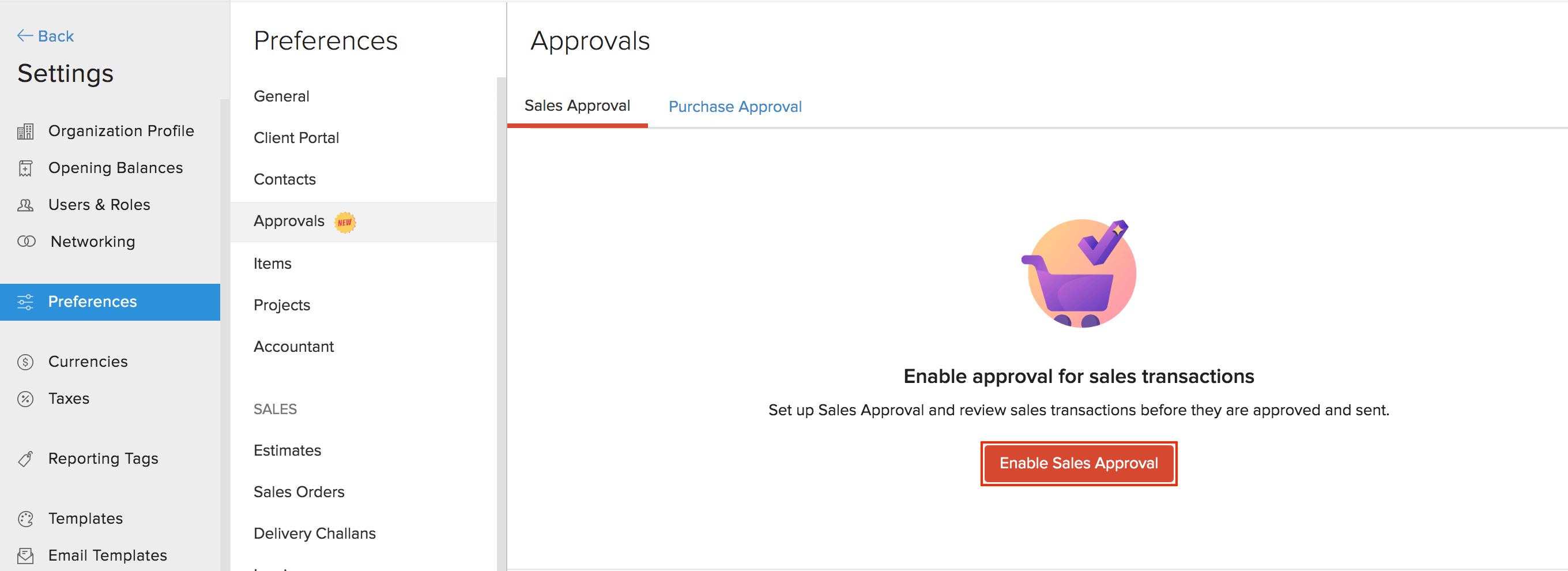Image resolution: width=1568 pixels, height=571 pixels.
Task: Open the Accountant preferences
Action: click(x=293, y=347)
